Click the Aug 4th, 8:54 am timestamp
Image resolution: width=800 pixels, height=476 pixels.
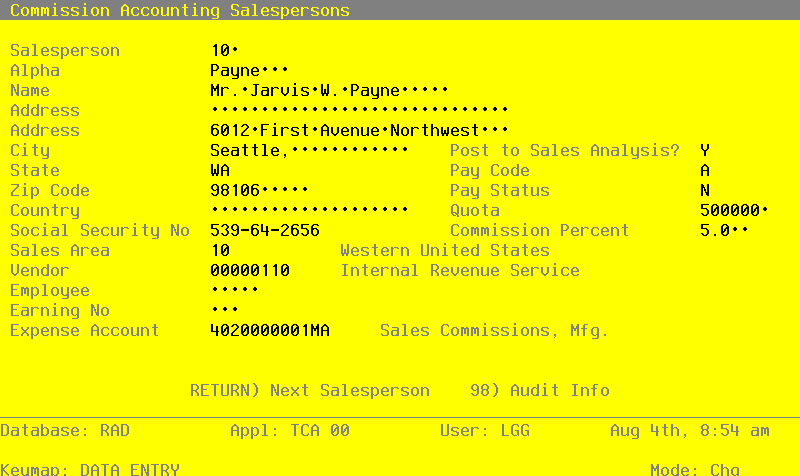click(x=690, y=431)
